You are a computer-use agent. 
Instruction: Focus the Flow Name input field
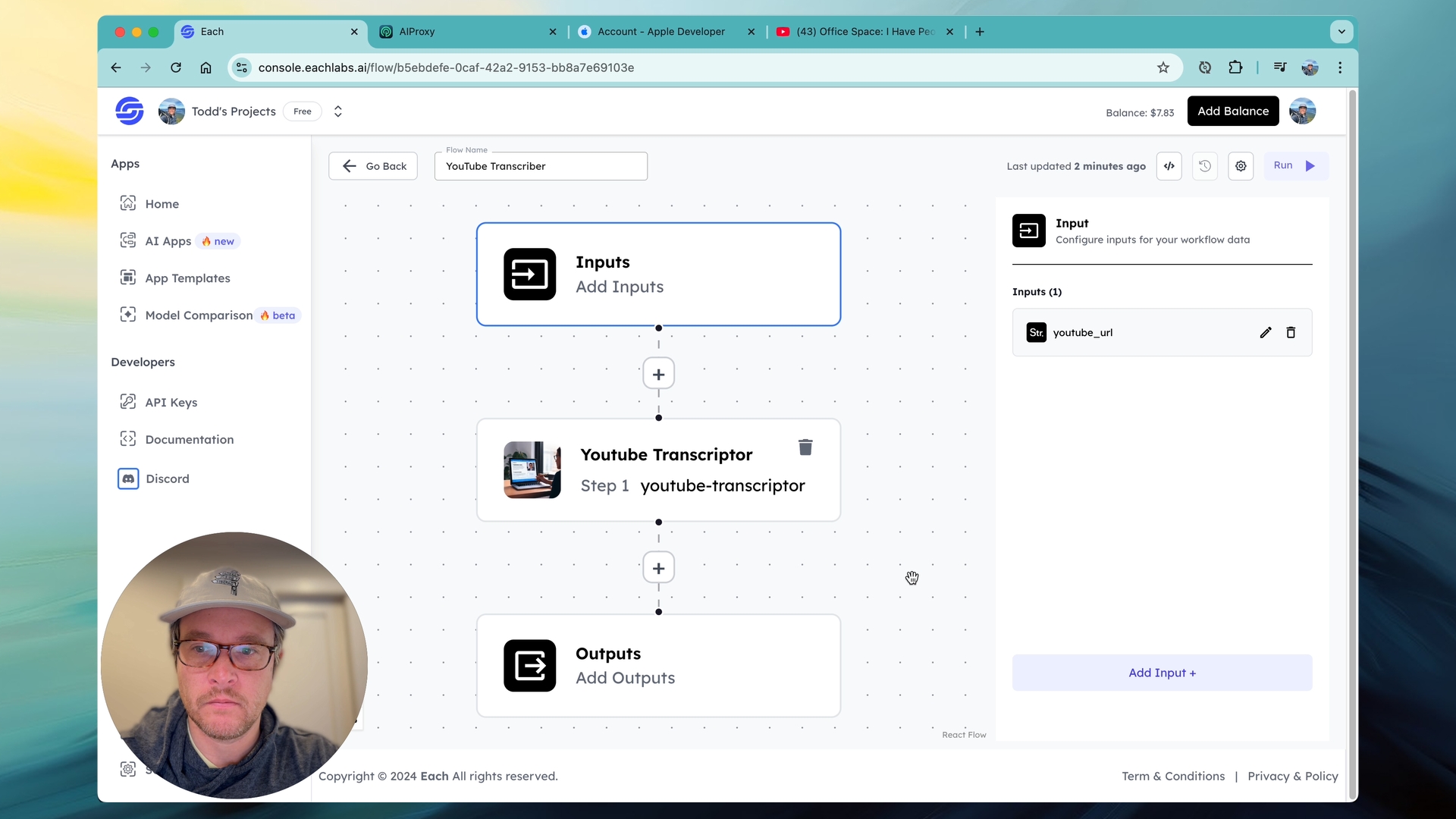coord(541,166)
